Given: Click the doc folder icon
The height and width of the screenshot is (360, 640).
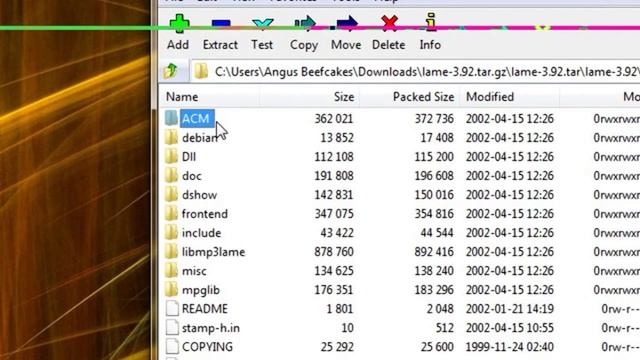Looking at the screenshot, I should (171, 176).
